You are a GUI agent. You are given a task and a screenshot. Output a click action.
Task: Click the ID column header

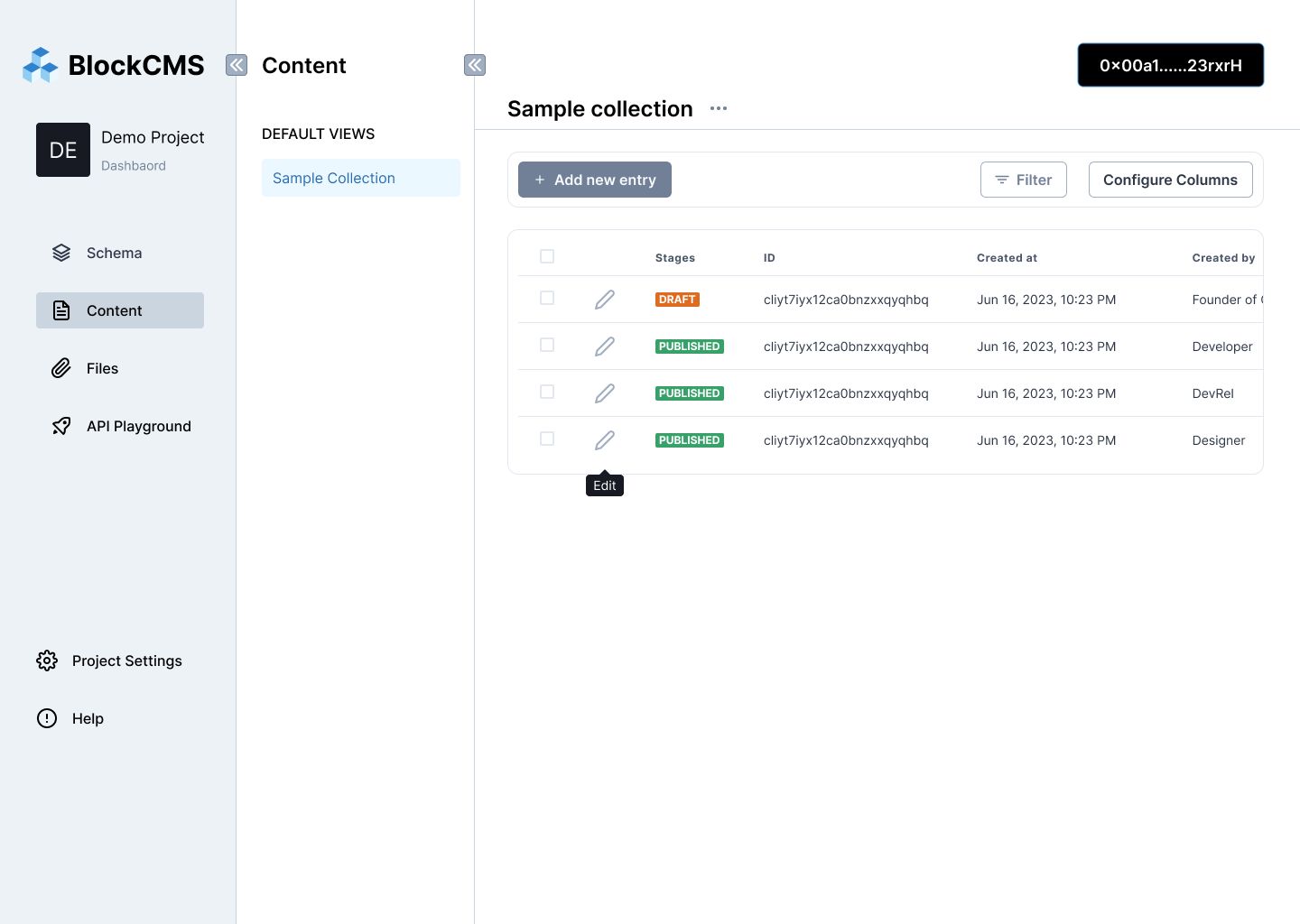coord(769,258)
